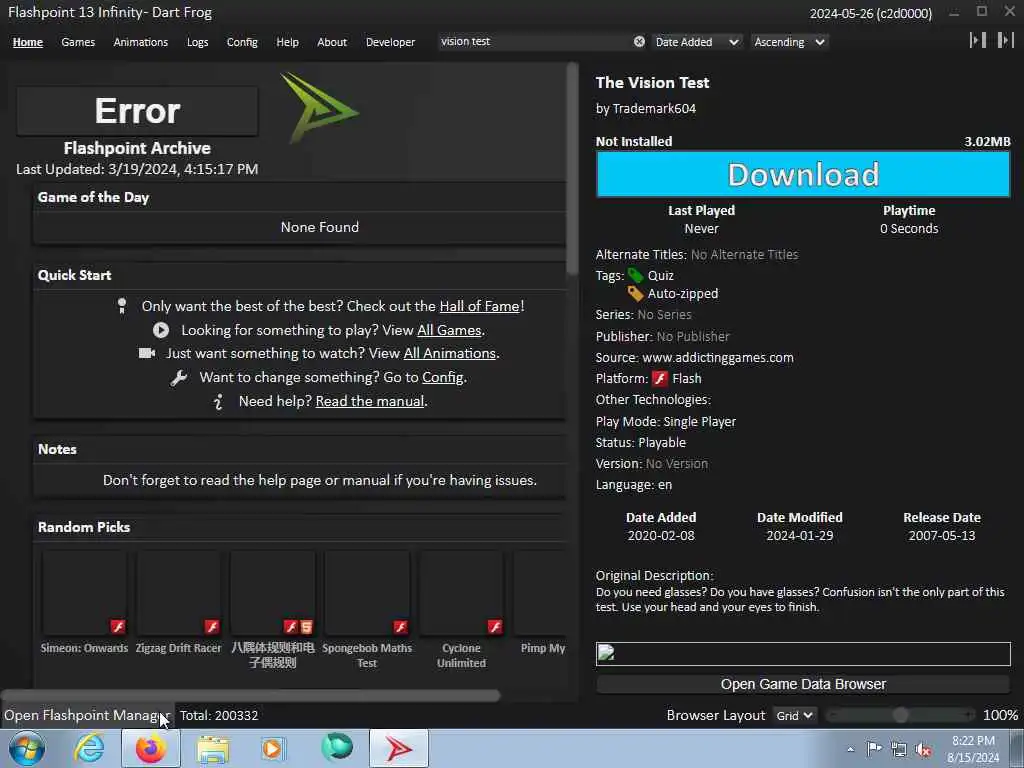Click the Quiz tag label
Screen dimensions: 1024x768
click(x=661, y=276)
